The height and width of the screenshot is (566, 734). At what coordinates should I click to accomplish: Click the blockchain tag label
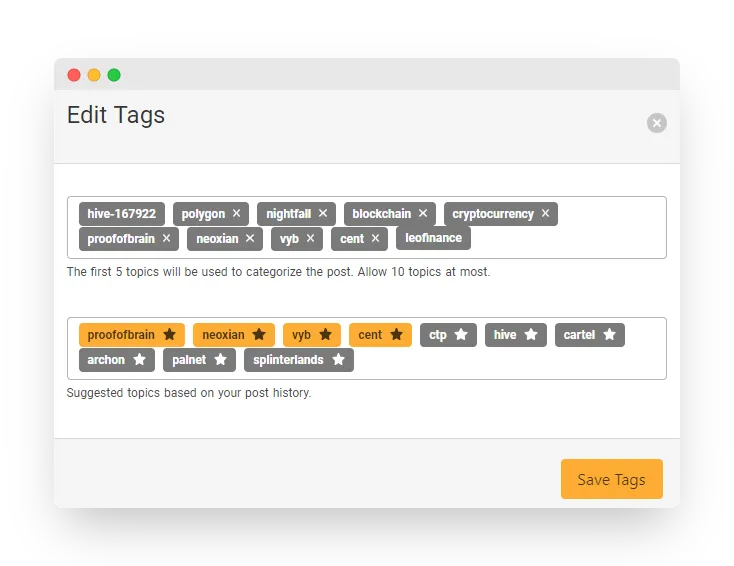[x=382, y=214]
